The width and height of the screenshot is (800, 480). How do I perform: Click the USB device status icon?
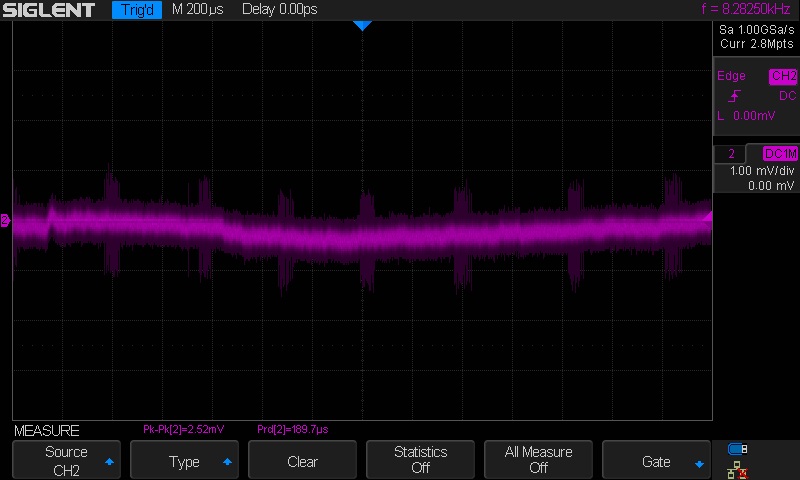(737, 449)
